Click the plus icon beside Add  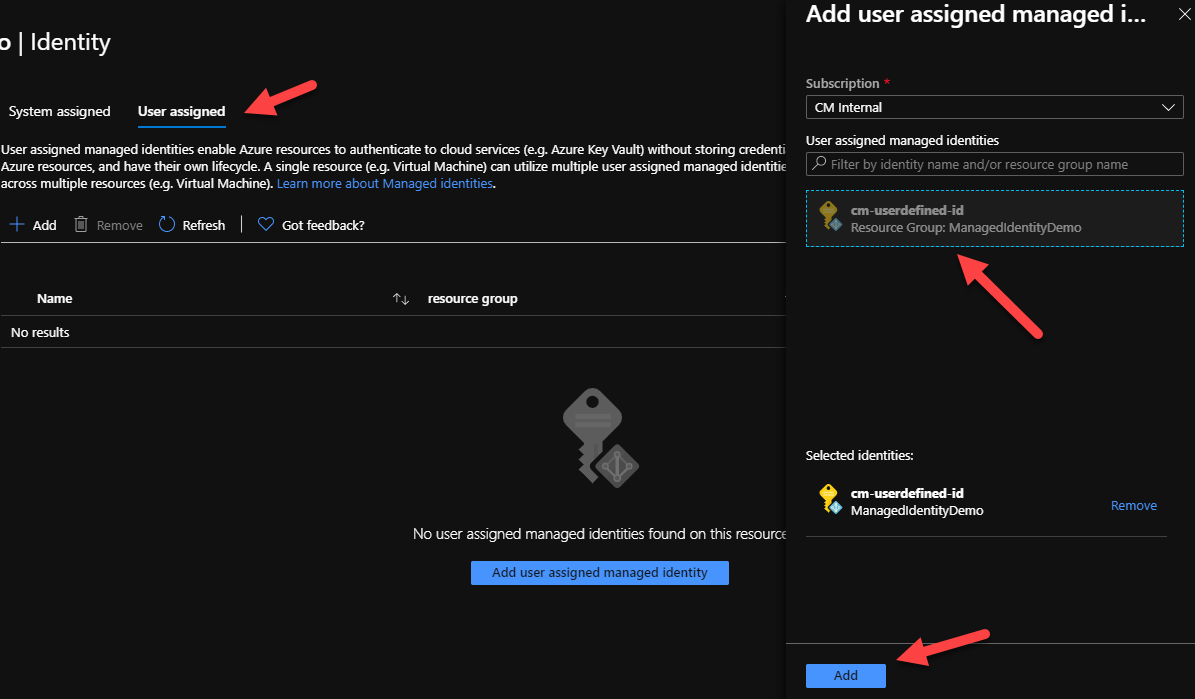(17, 225)
